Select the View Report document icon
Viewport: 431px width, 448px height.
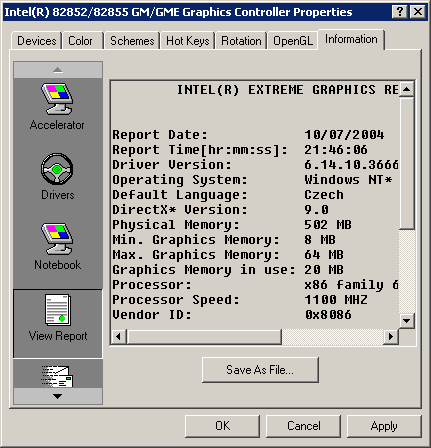point(58,310)
